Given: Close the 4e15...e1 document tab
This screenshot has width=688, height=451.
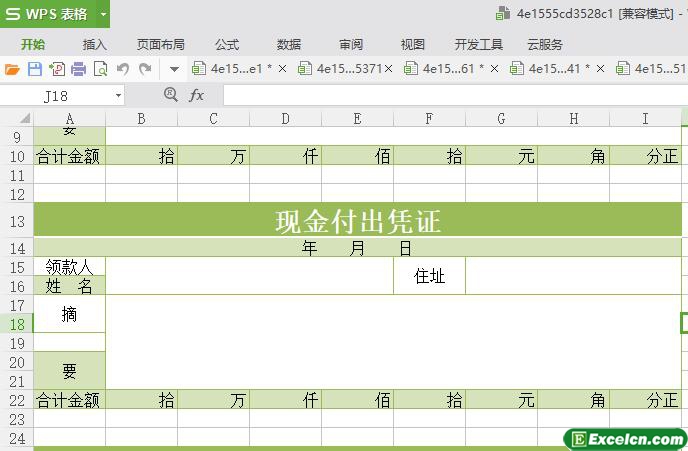Looking at the screenshot, I should click(282, 69).
